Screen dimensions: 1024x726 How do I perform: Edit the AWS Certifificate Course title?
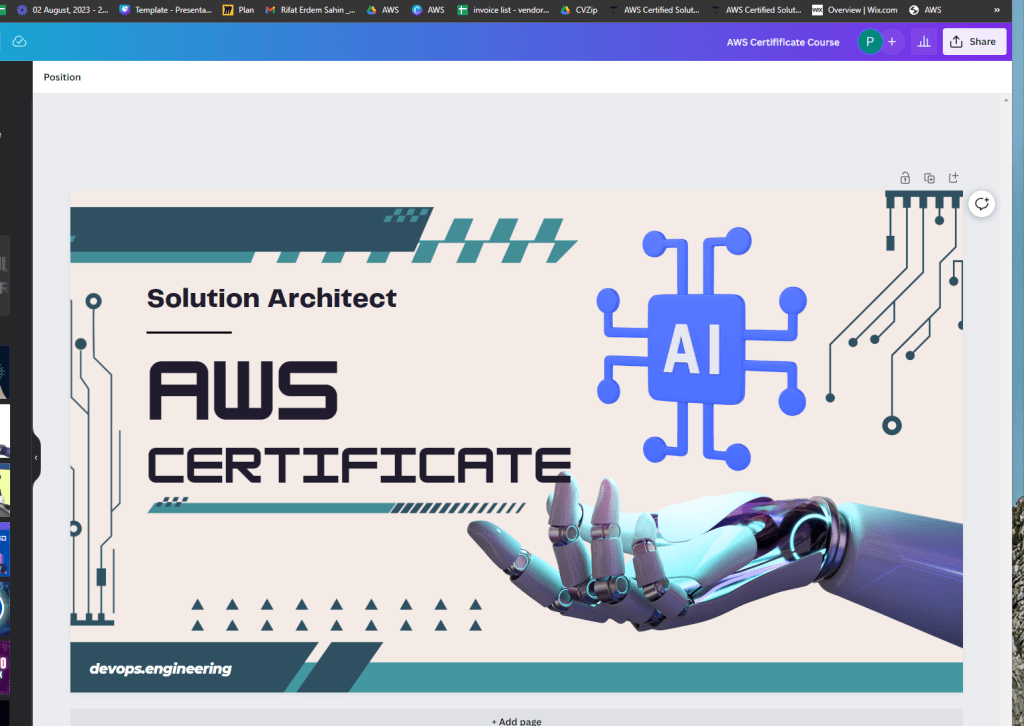pyautogui.click(x=782, y=42)
